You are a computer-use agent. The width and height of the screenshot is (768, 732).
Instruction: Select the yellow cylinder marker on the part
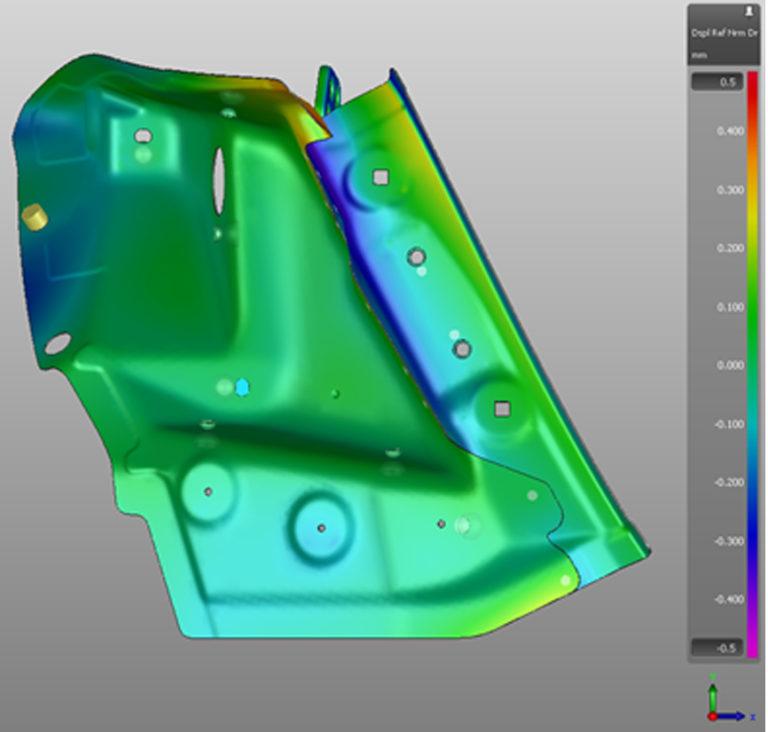pyautogui.click(x=35, y=217)
